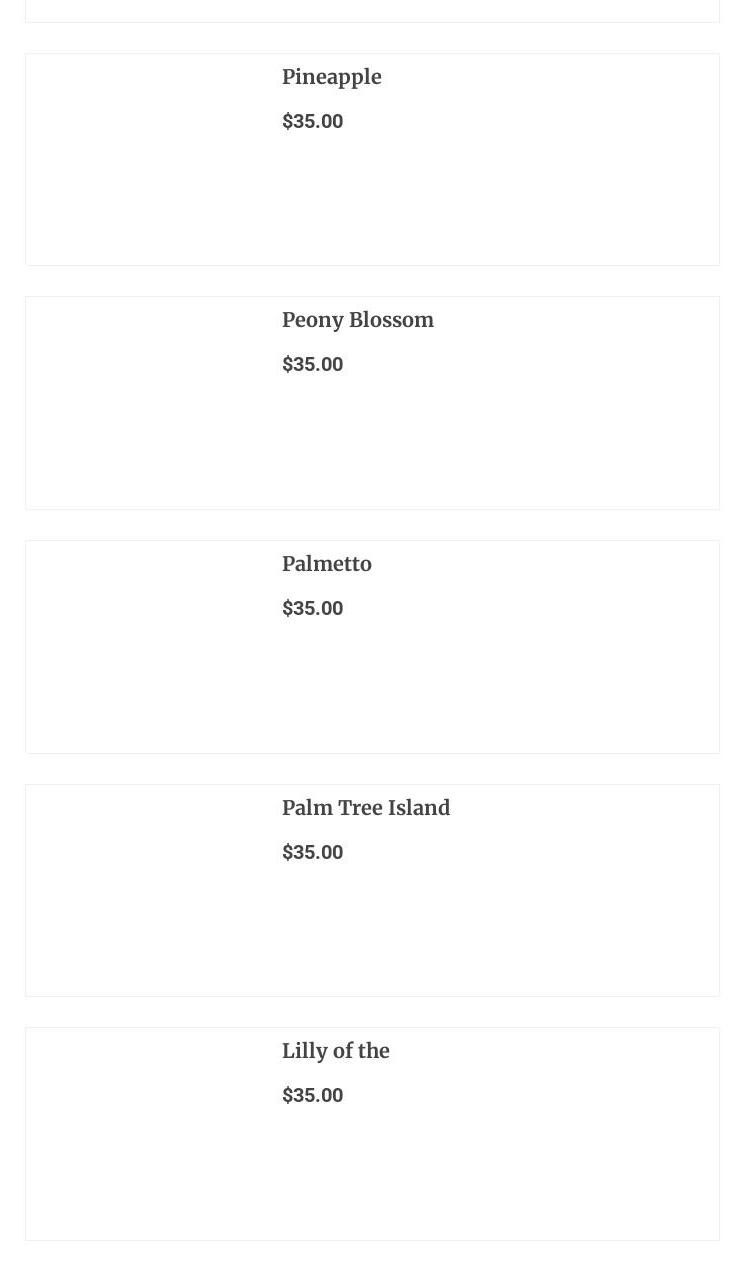Image resolution: width=745 pixels, height=1263 pixels.
Task: Click the $35.00 price under Palmetto
Action: (312, 608)
